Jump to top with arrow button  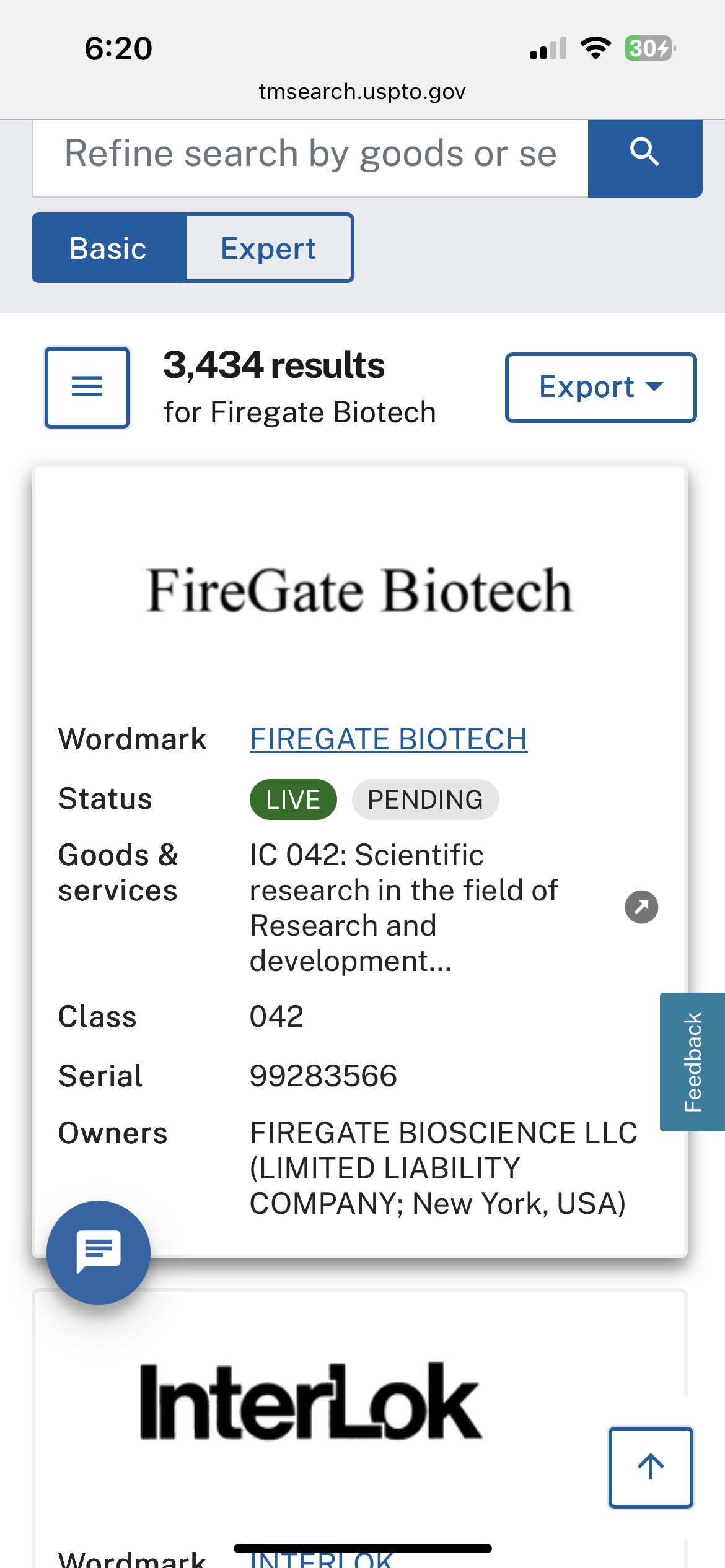(651, 1467)
